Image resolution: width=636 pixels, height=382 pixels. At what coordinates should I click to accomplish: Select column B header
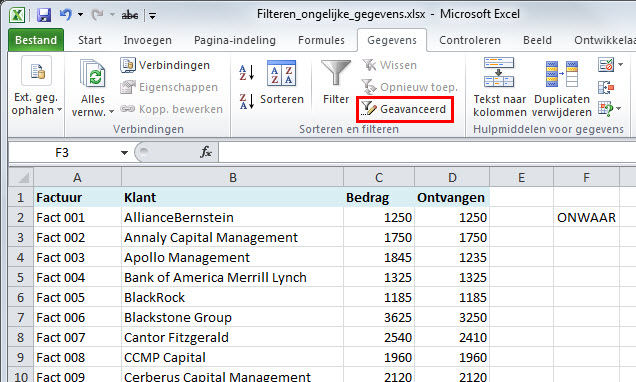click(232, 177)
